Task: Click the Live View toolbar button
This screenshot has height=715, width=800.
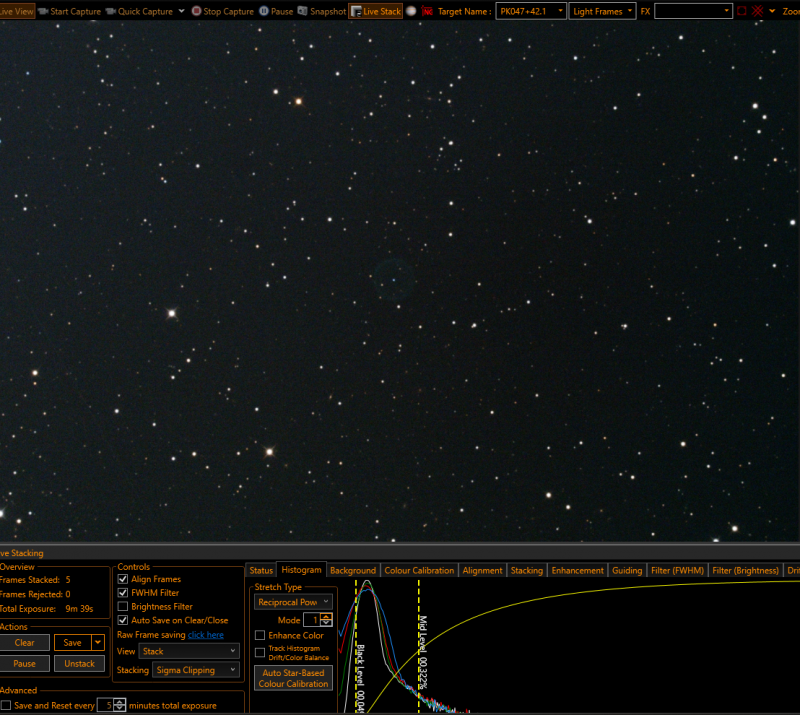Action: tap(17, 11)
